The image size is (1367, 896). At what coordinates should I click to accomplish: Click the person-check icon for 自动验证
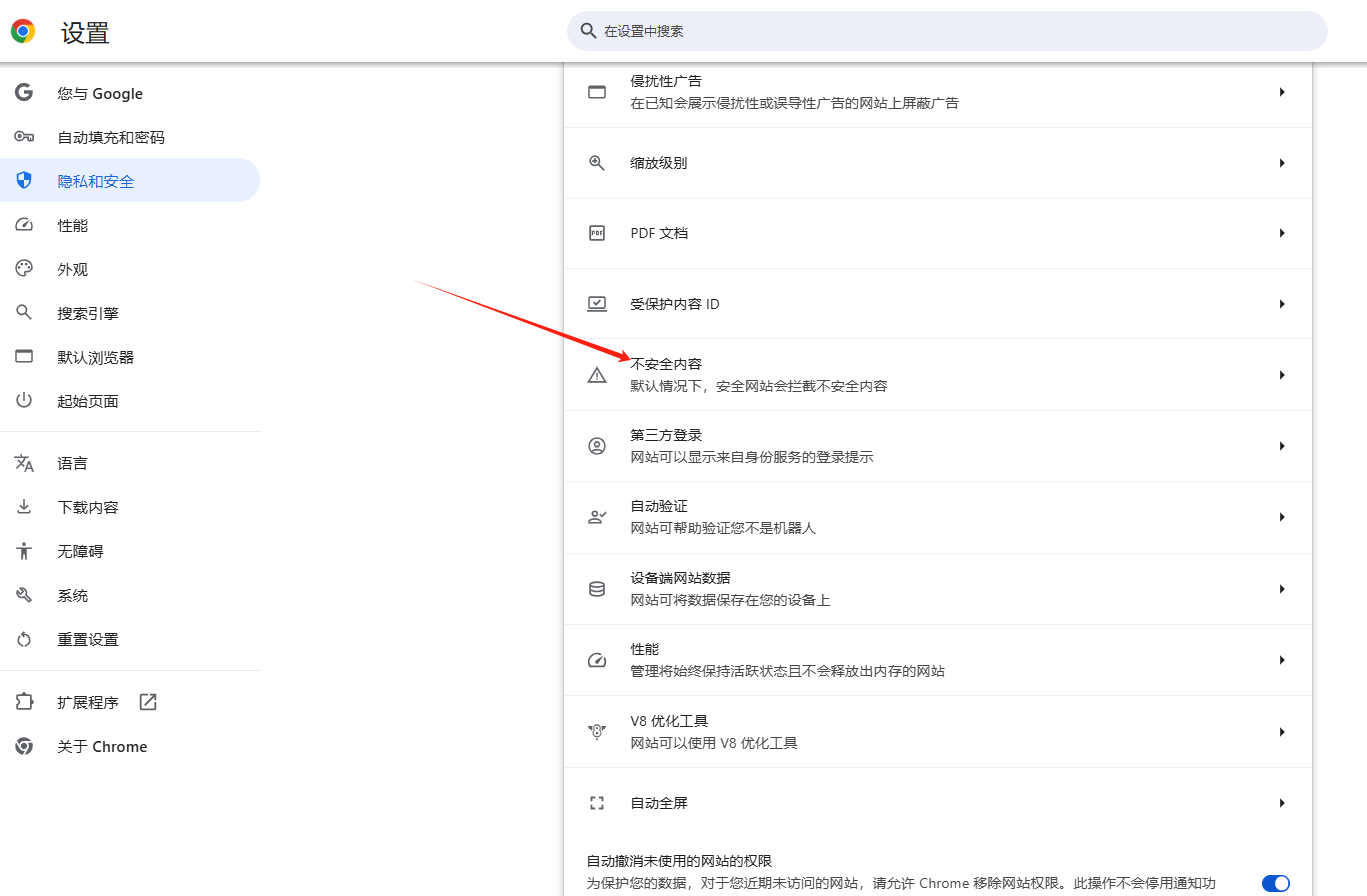click(x=597, y=517)
